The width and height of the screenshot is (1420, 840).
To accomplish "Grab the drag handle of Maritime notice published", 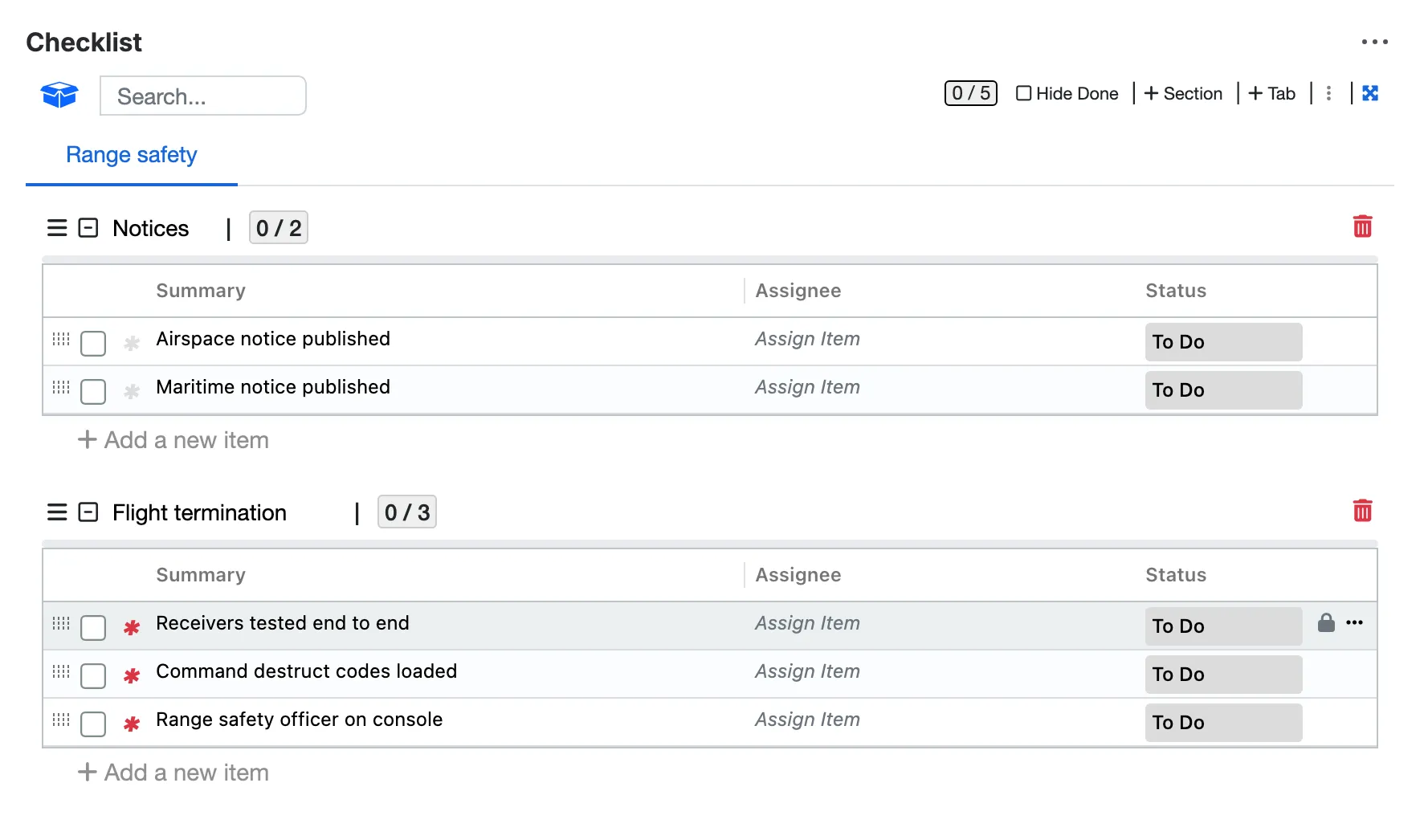I will pos(61,387).
